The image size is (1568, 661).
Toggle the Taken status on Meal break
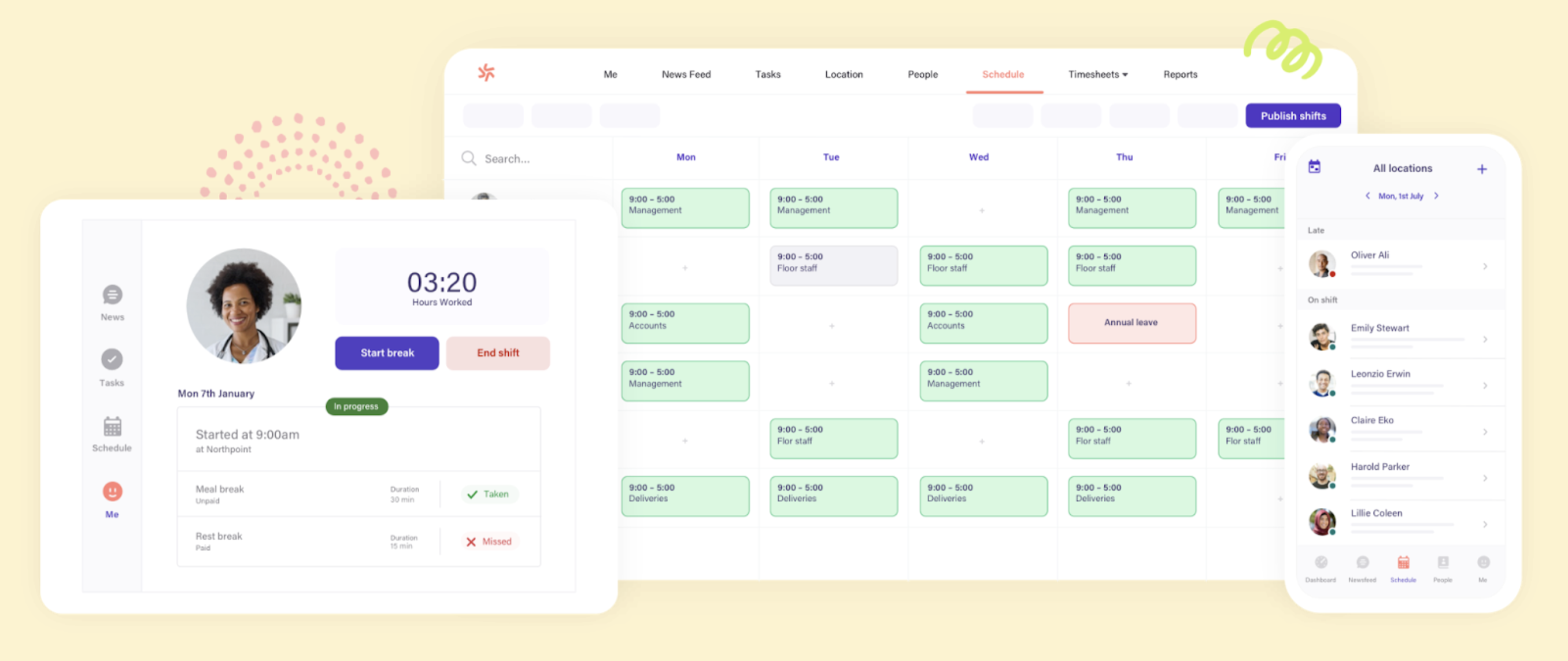point(489,495)
